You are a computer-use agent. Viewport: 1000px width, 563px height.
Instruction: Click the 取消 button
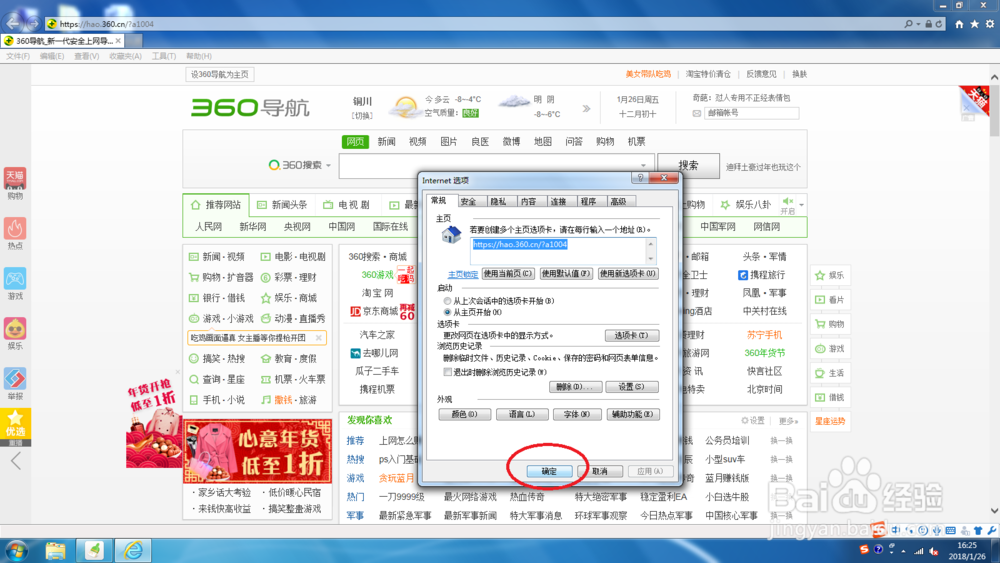[599, 471]
